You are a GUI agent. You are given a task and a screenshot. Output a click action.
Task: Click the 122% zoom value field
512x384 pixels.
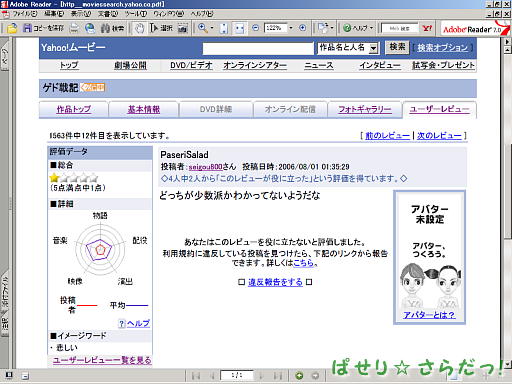(275, 28)
